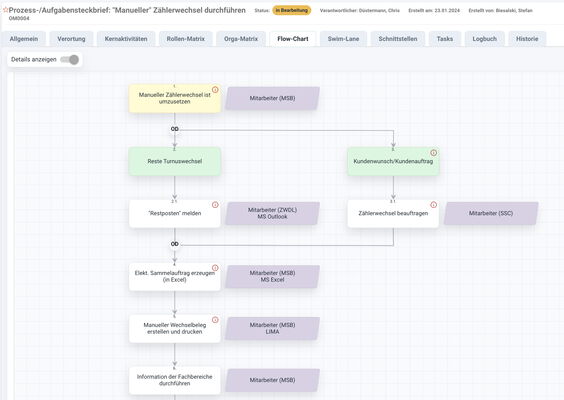Switch to the Allgemein tab
Image resolution: width=564 pixels, height=400 pixels.
[24, 39]
